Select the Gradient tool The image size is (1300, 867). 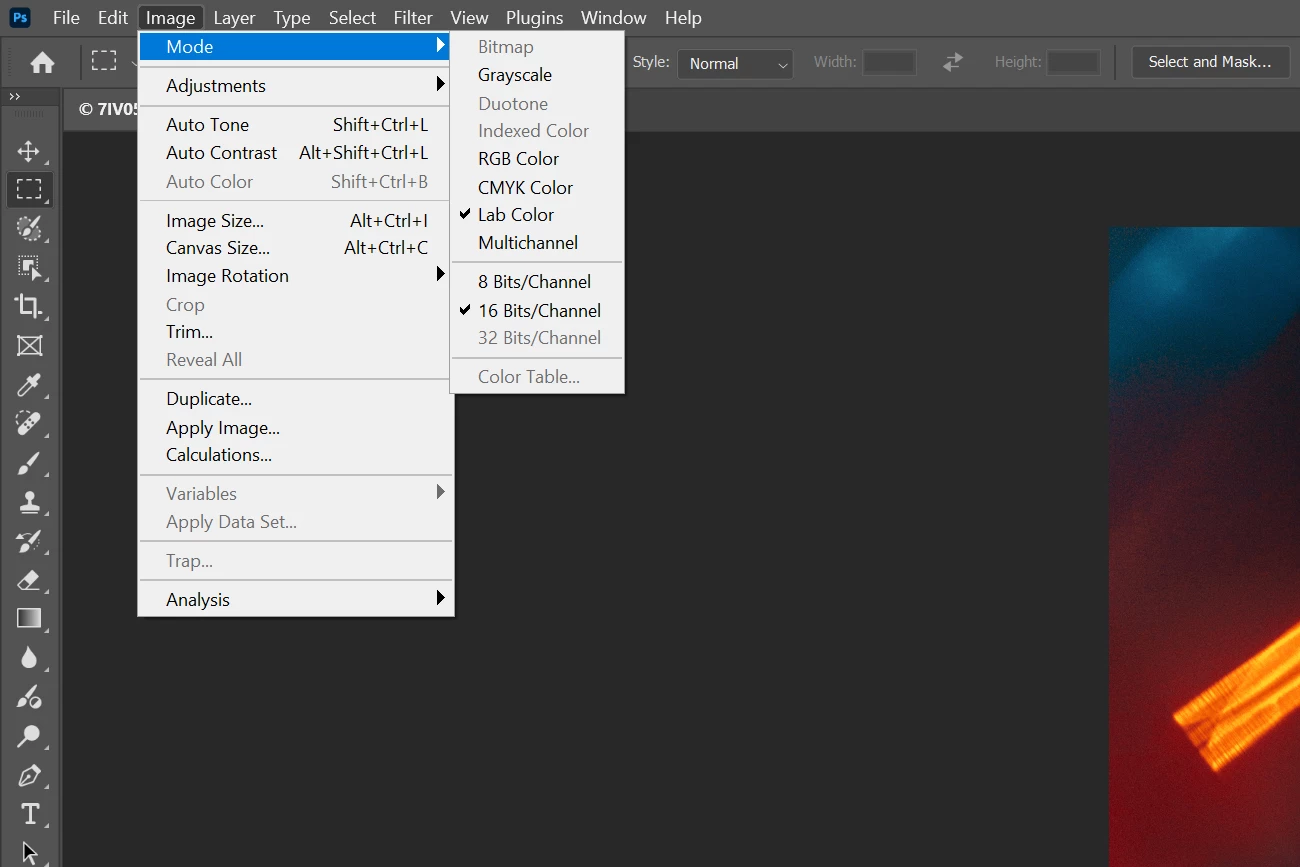click(29, 619)
